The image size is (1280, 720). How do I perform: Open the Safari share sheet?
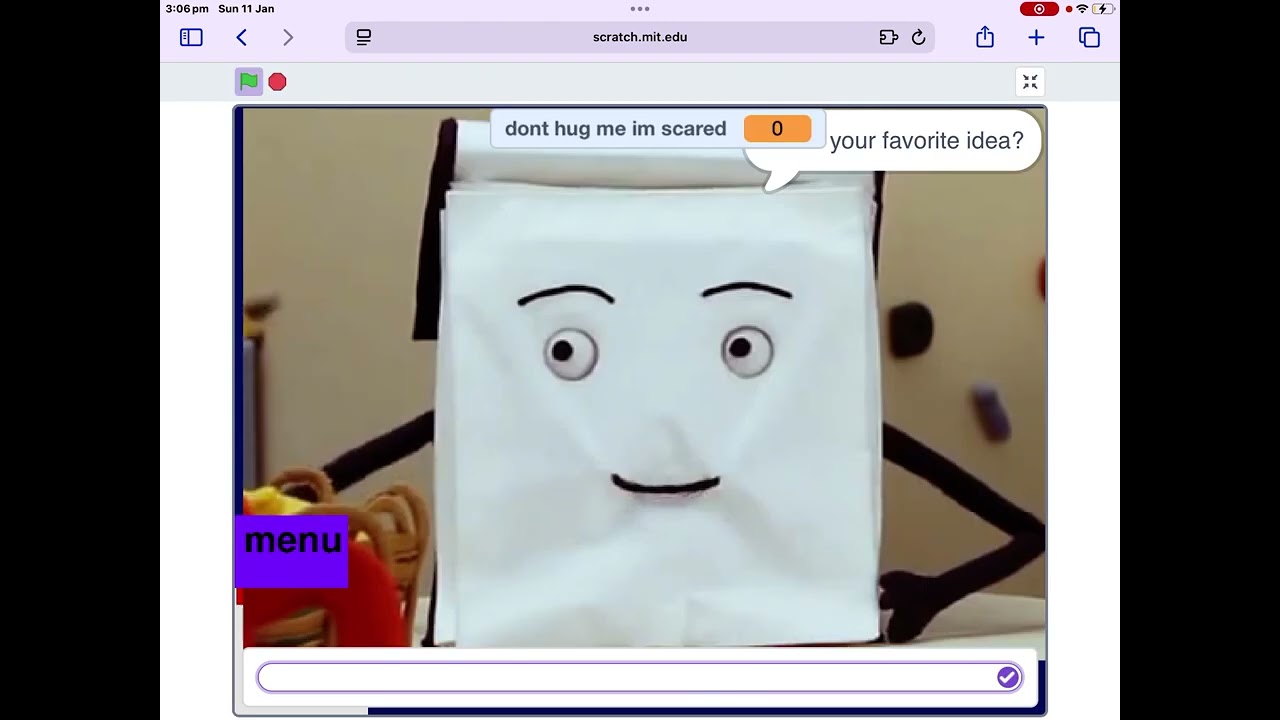985,37
